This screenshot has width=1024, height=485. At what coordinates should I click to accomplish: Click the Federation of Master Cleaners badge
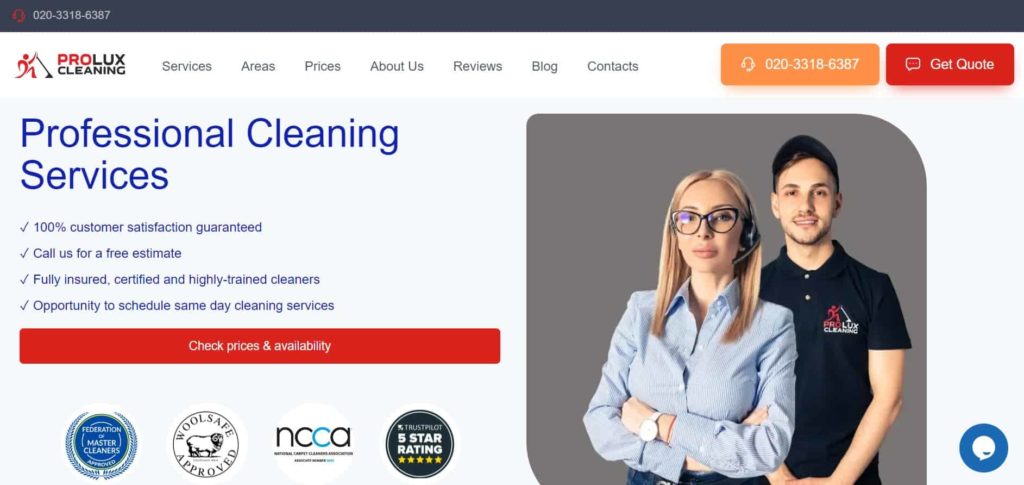[x=101, y=443]
